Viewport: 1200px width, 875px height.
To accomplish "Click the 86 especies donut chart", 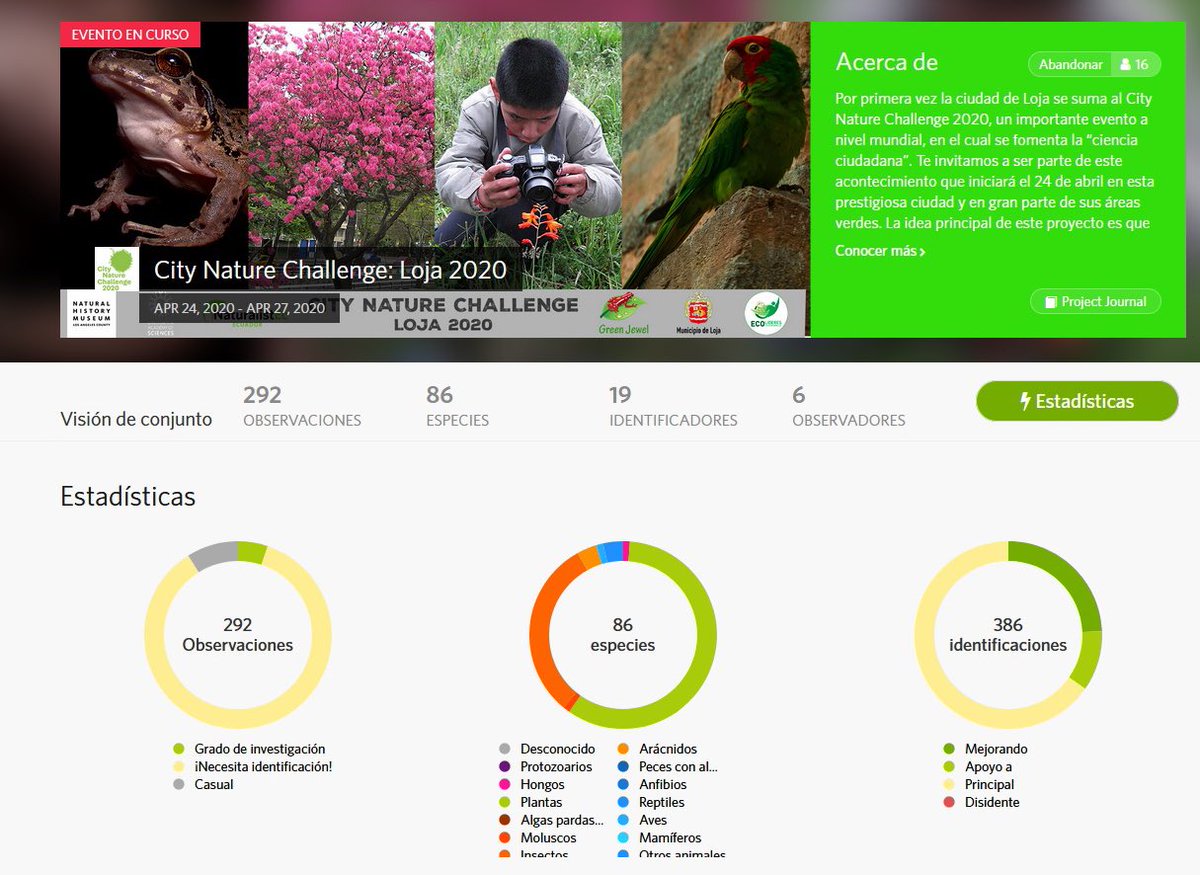I will click(623, 635).
